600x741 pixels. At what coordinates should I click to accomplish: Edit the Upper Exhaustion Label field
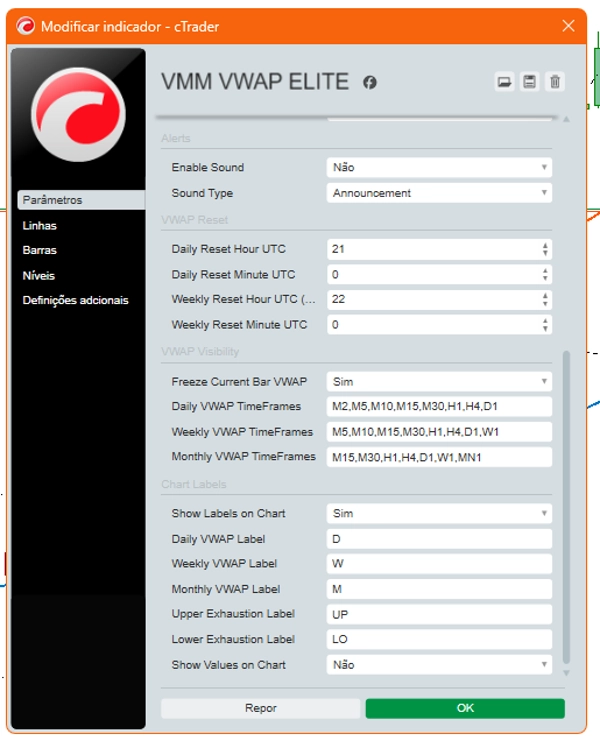[439, 614]
